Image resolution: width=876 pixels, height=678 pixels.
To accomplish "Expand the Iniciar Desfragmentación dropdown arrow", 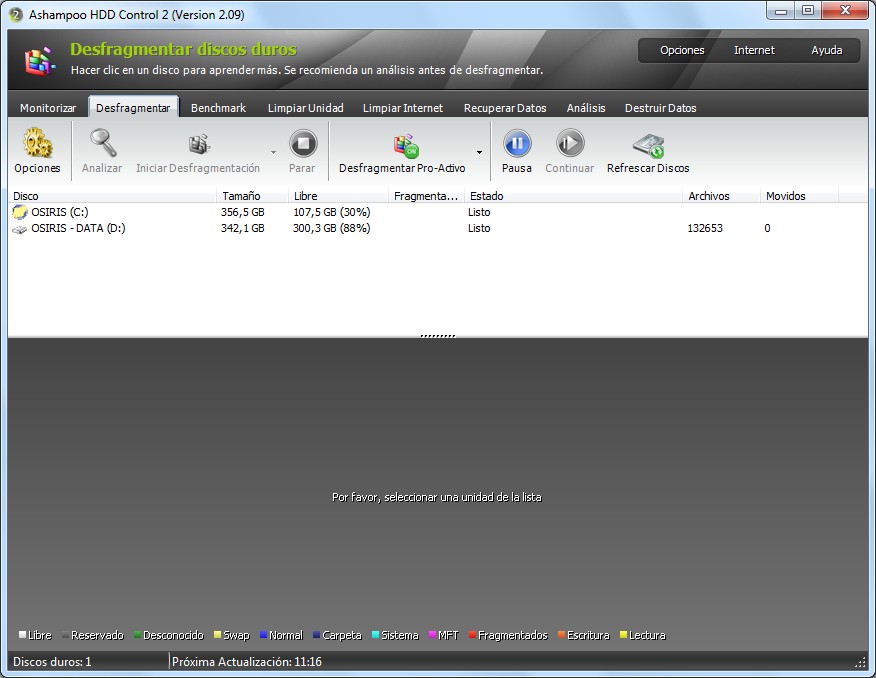I will 273,152.
